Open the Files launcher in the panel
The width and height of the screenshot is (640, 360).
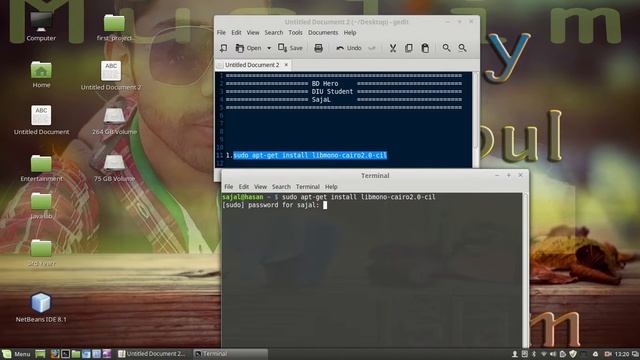point(76,354)
